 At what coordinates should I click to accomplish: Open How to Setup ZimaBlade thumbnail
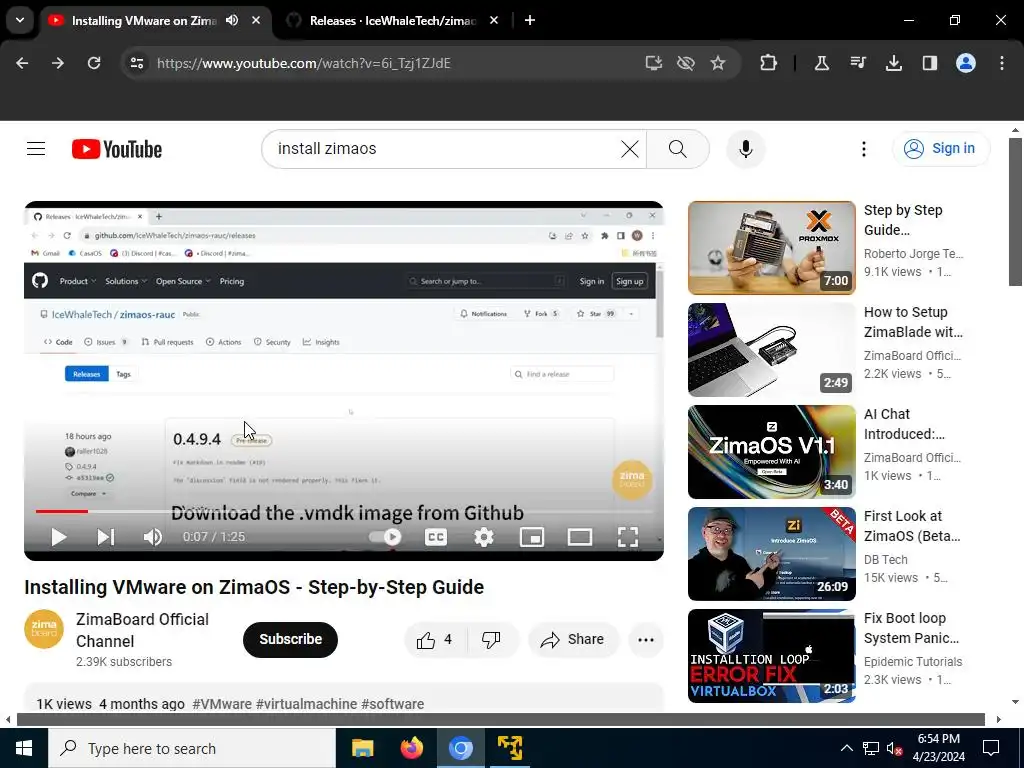pos(771,350)
